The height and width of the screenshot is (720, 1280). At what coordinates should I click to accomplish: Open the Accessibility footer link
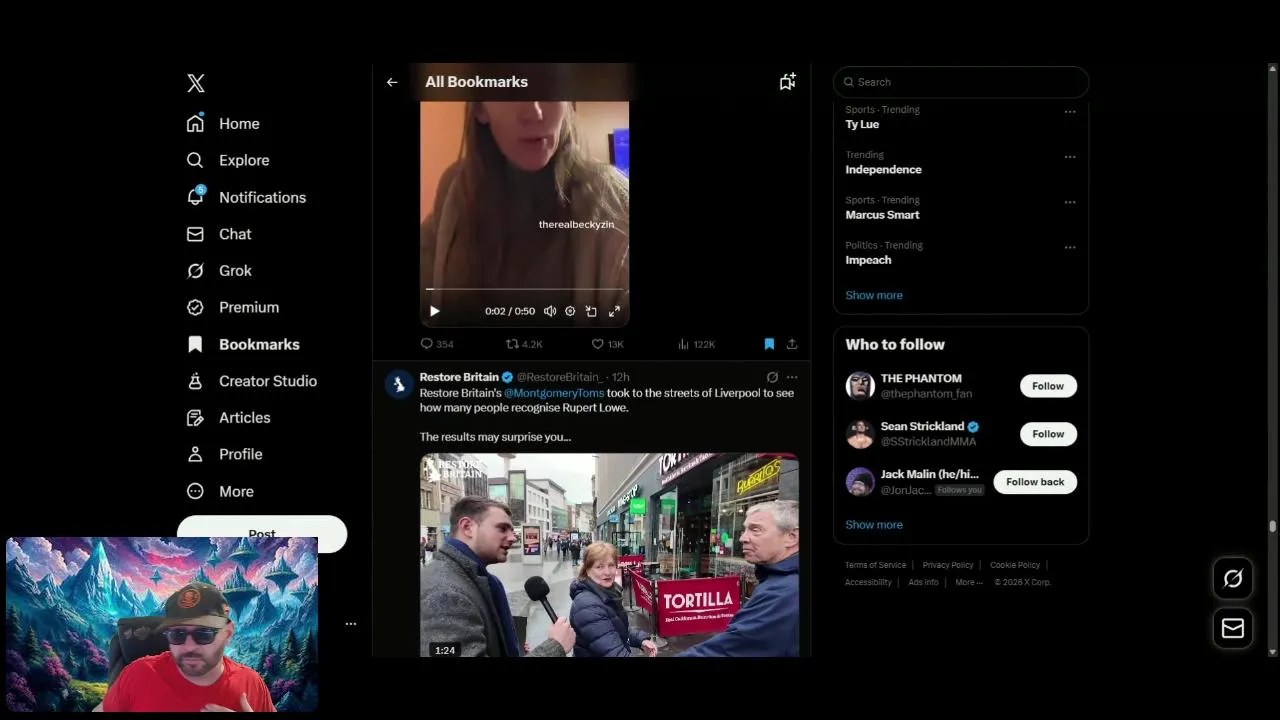pyautogui.click(x=868, y=582)
